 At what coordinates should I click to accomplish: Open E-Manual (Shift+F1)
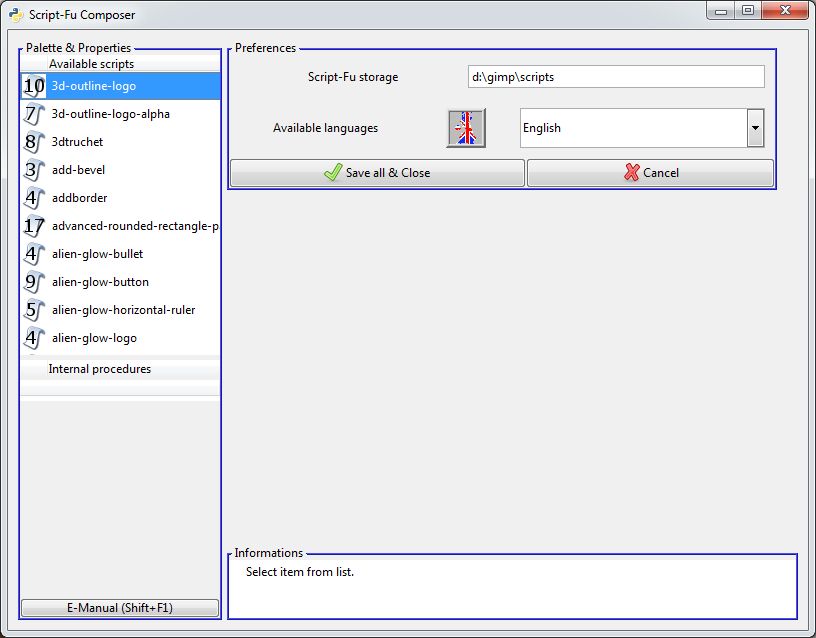point(120,608)
